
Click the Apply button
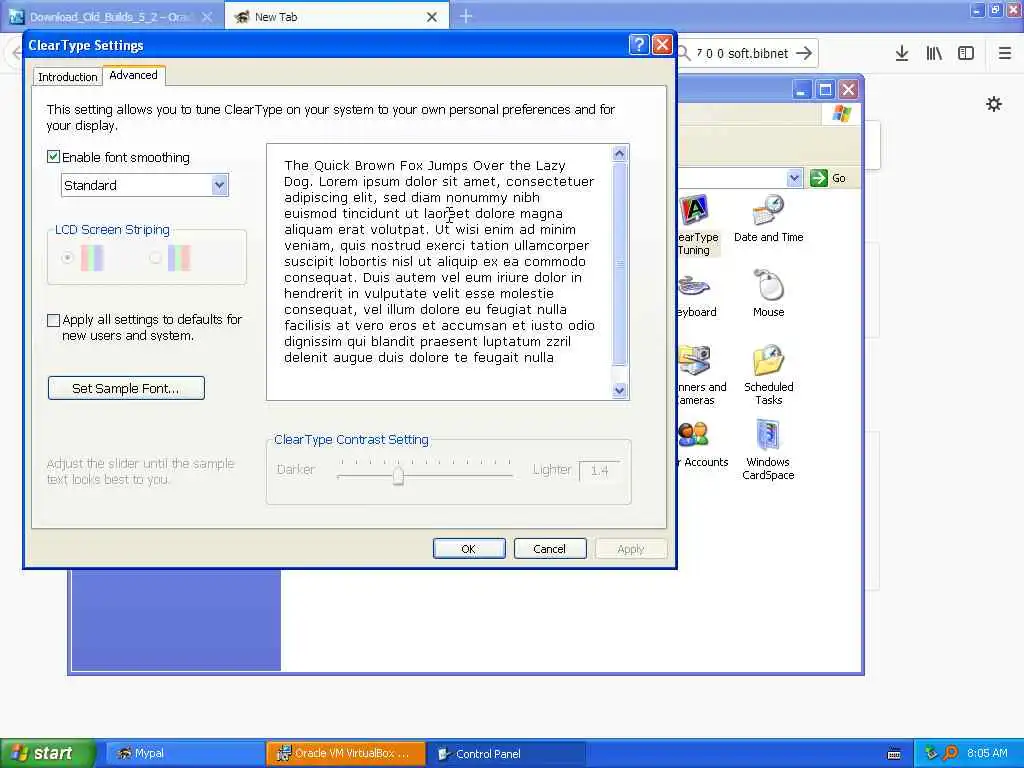631,549
